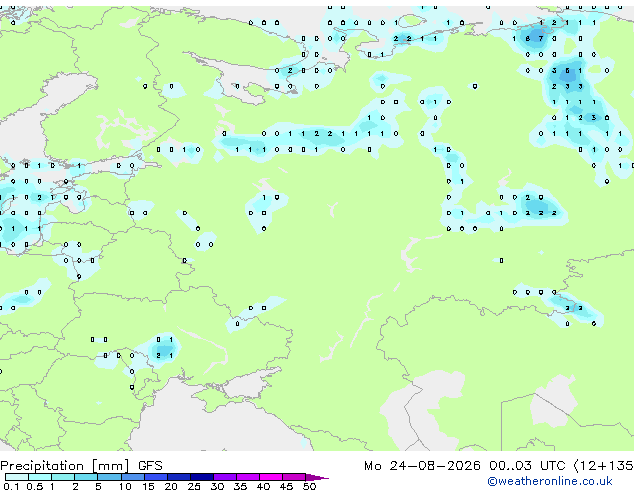Viewport: 634px width, 490px height.
Task: Click the '35' legend scale value
Action: [240, 486]
